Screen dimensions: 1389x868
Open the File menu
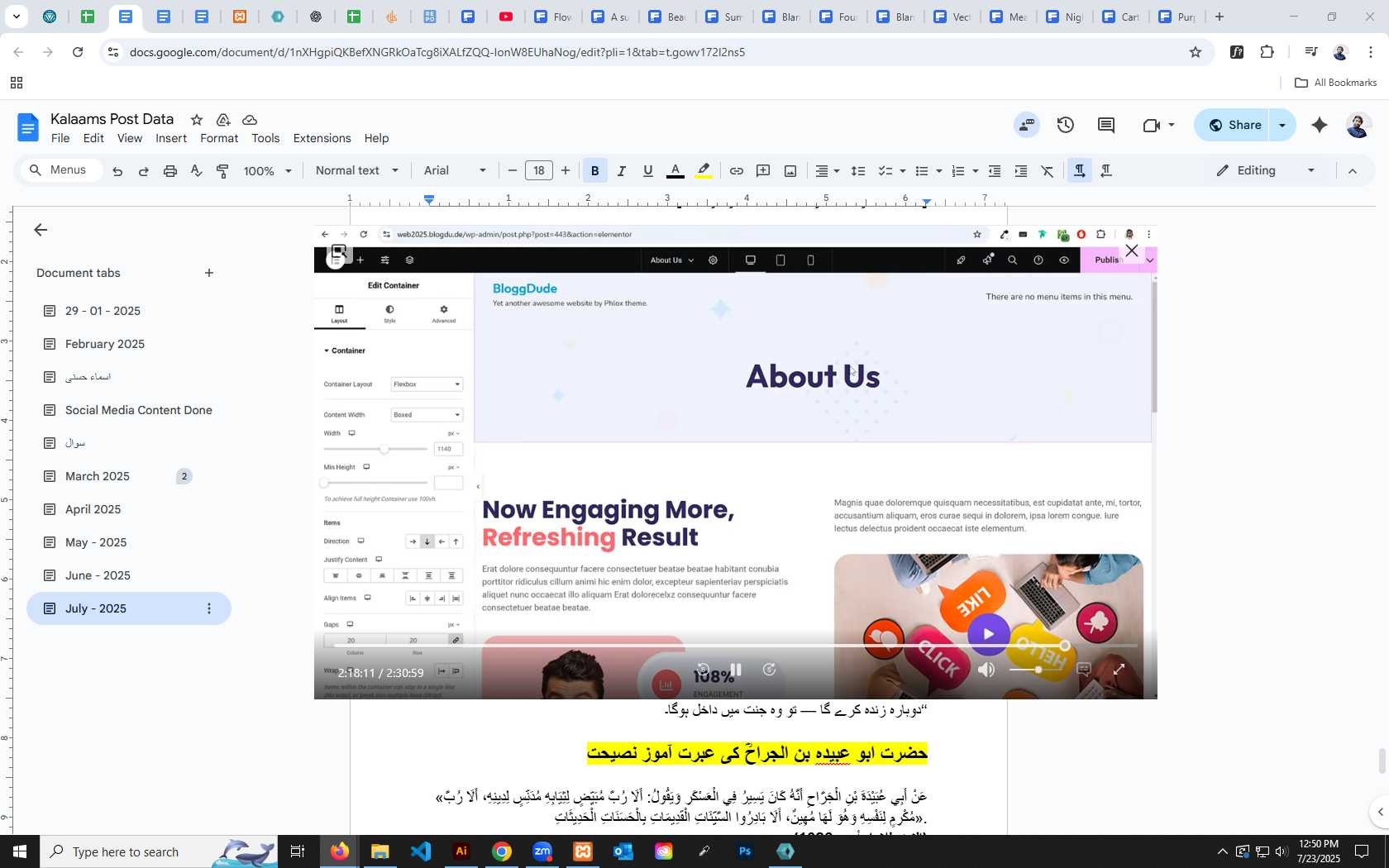60,138
